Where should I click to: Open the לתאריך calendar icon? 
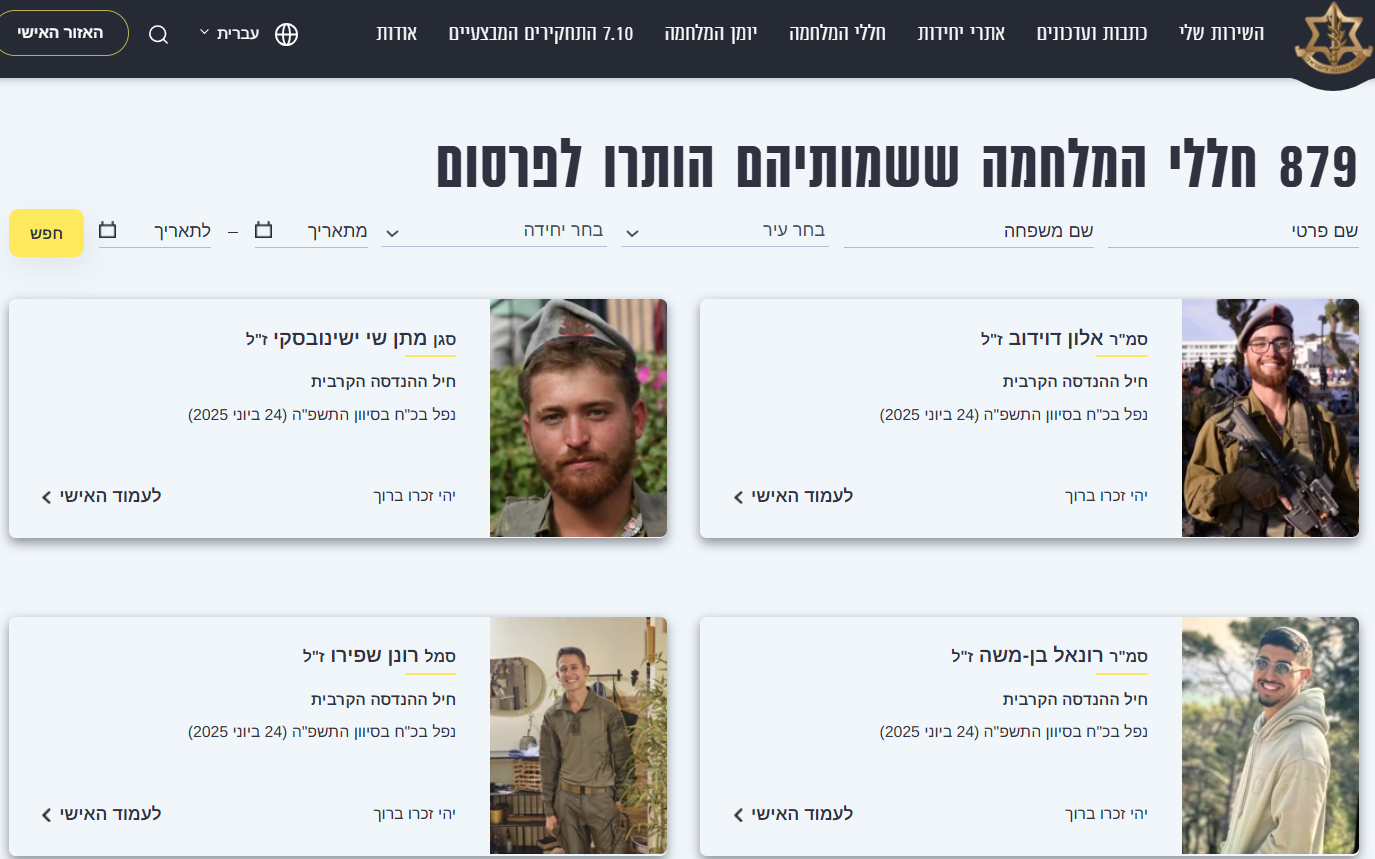(x=108, y=231)
